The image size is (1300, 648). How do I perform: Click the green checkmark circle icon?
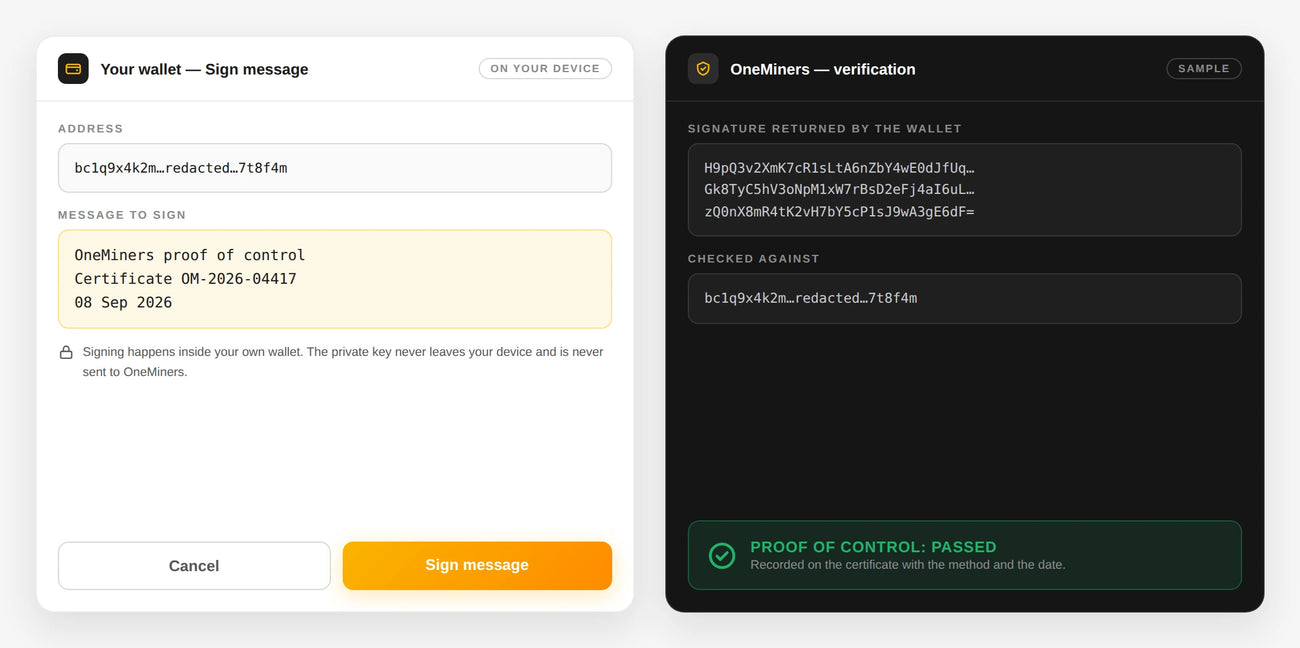tap(722, 555)
